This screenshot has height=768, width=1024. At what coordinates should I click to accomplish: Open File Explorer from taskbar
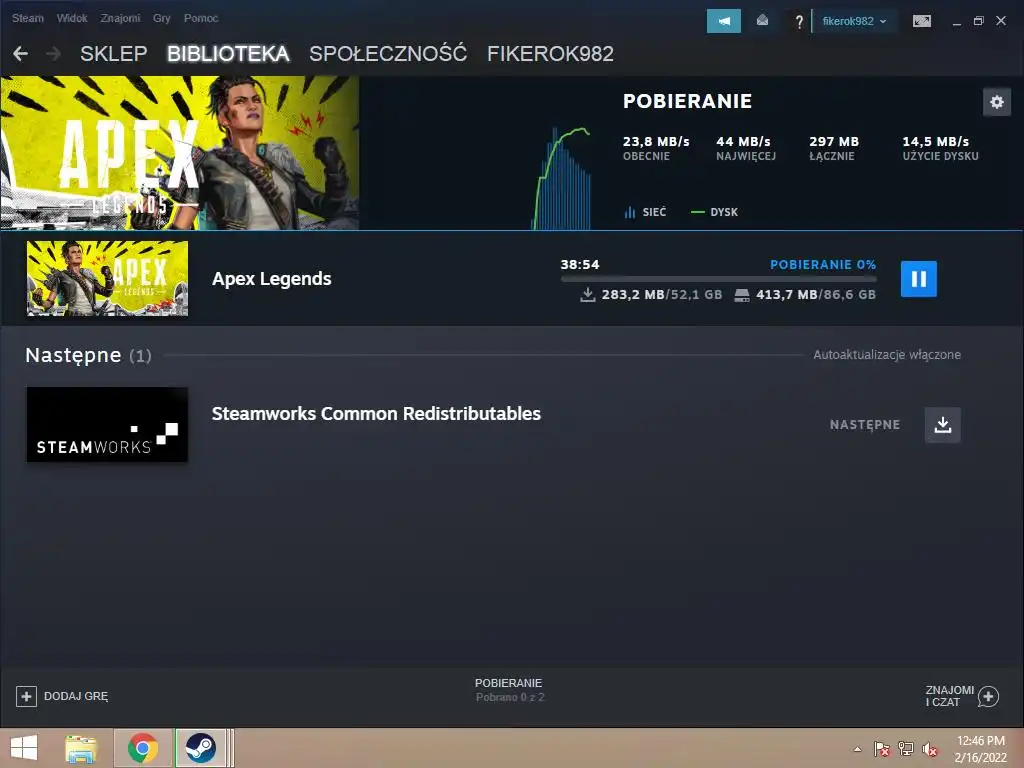81,748
